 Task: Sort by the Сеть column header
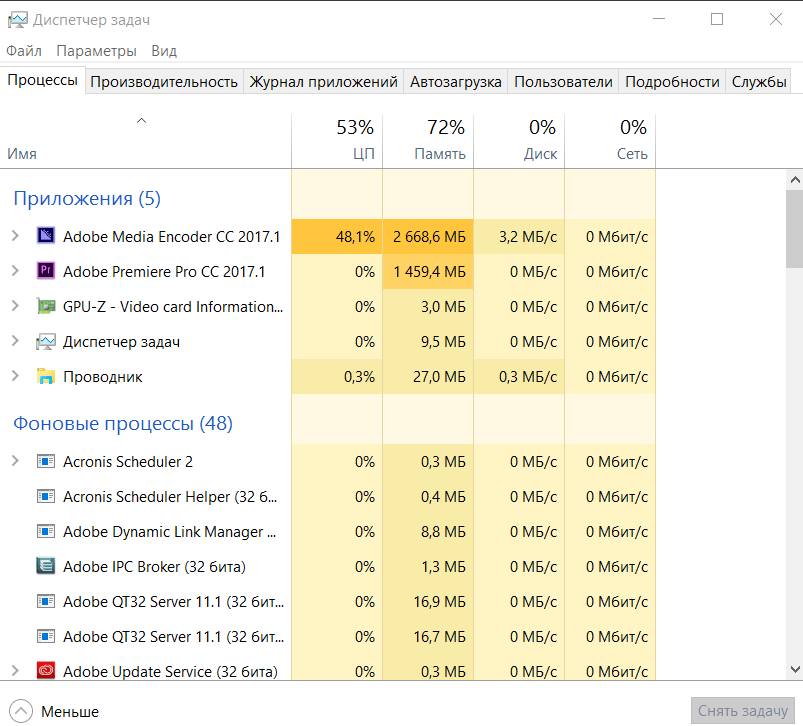coord(610,141)
